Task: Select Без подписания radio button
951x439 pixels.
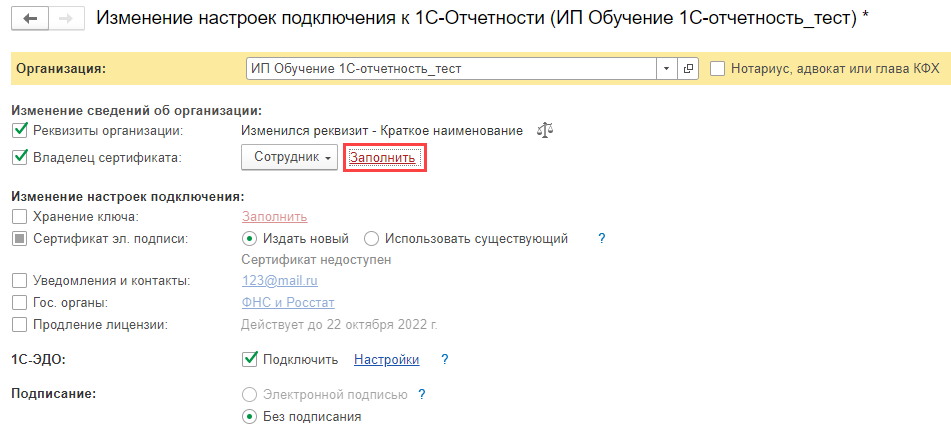Action: click(249, 417)
